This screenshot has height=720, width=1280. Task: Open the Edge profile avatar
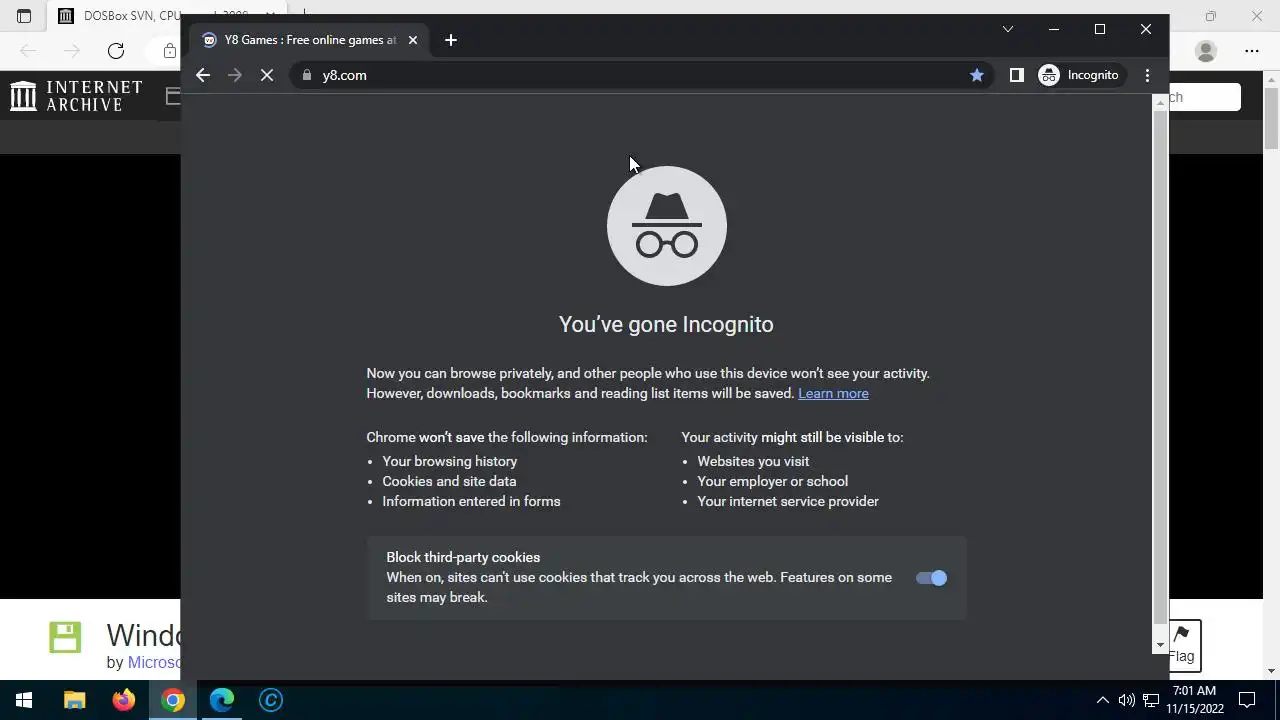coord(1206,51)
